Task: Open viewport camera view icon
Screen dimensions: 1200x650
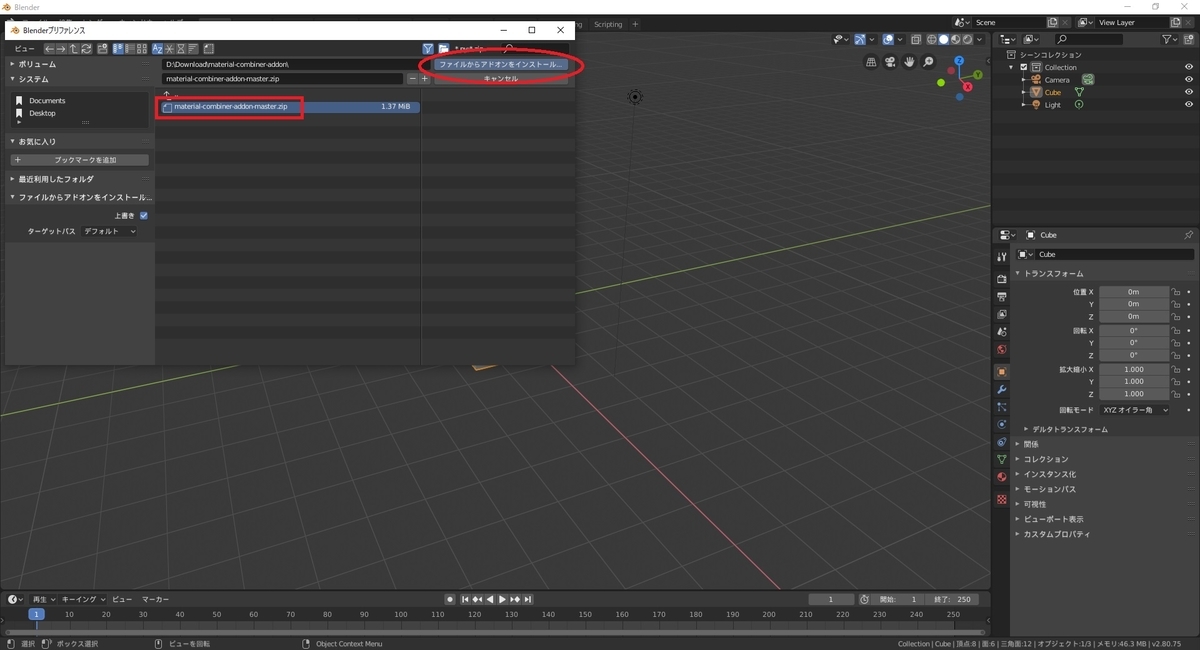Action: pos(890,61)
